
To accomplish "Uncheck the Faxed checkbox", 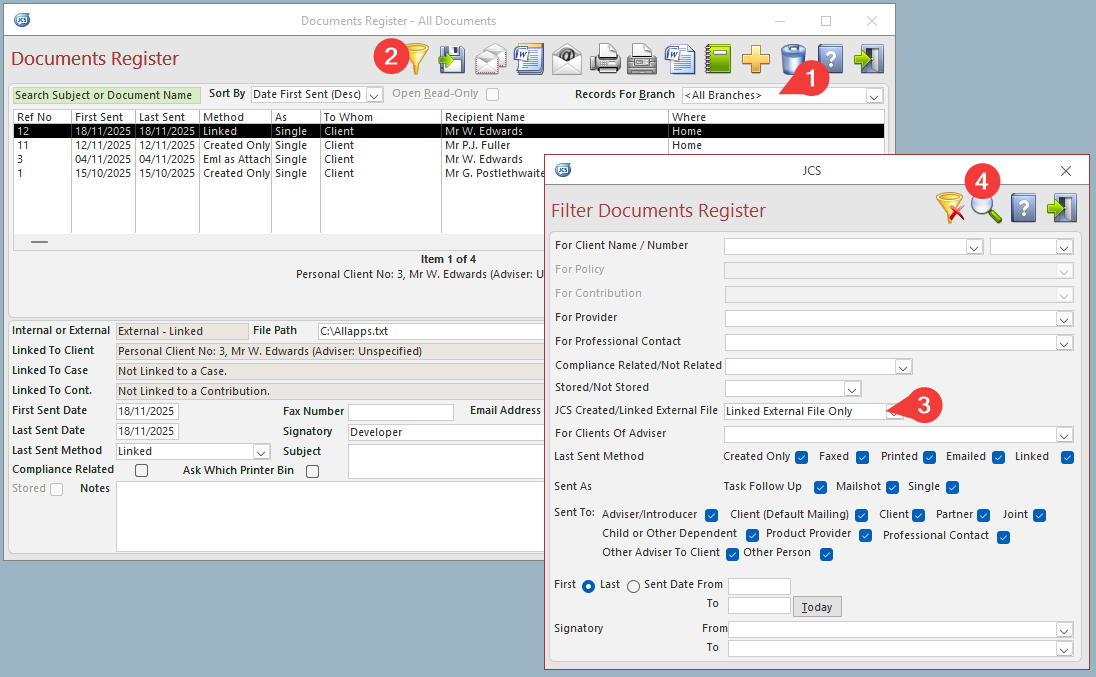I will click(x=863, y=457).
